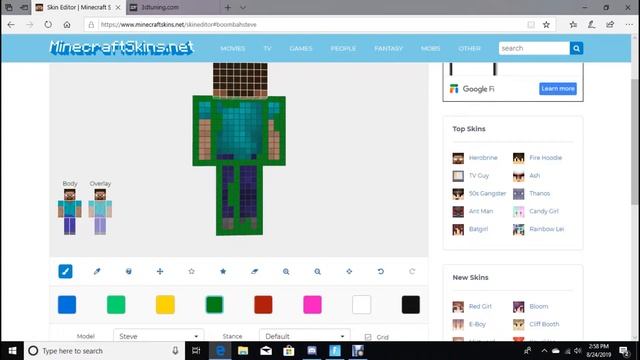The image size is (640, 360).
Task: Select the paintbrush tool
Action: [65, 271]
